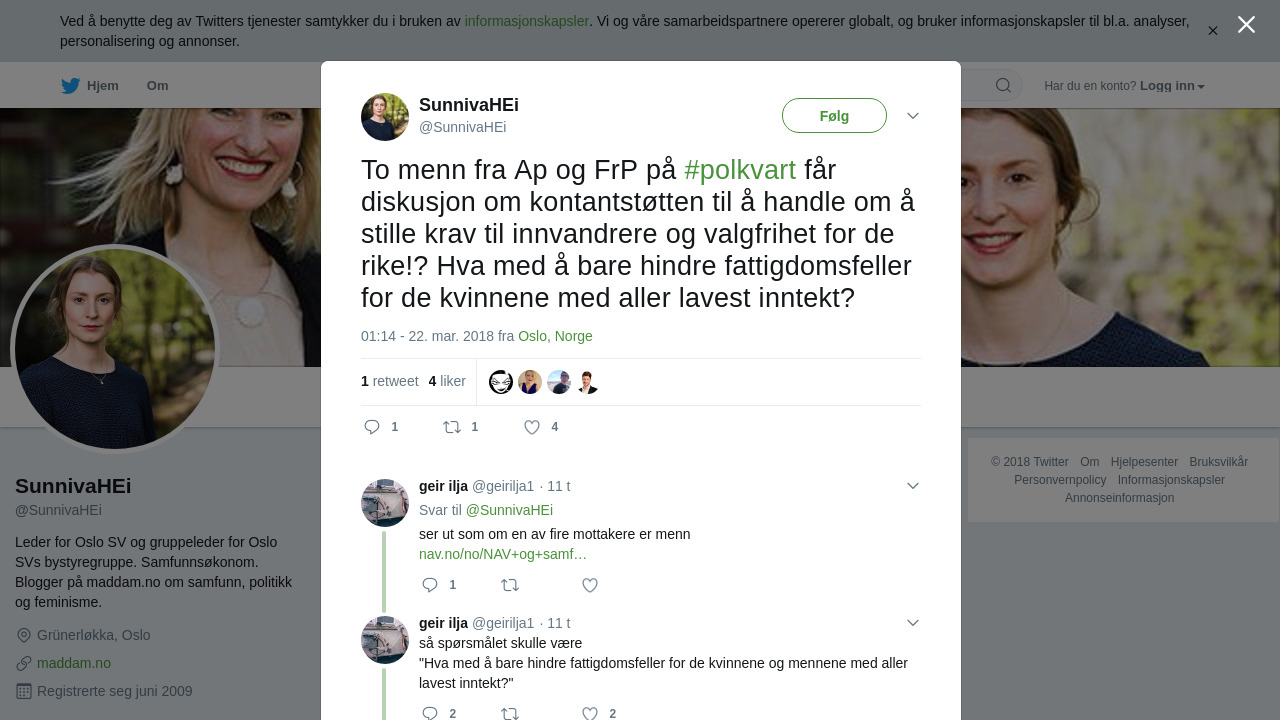Viewport: 1280px width, 720px height.
Task: Click the search magnifier icon
Action: click(x=1003, y=85)
